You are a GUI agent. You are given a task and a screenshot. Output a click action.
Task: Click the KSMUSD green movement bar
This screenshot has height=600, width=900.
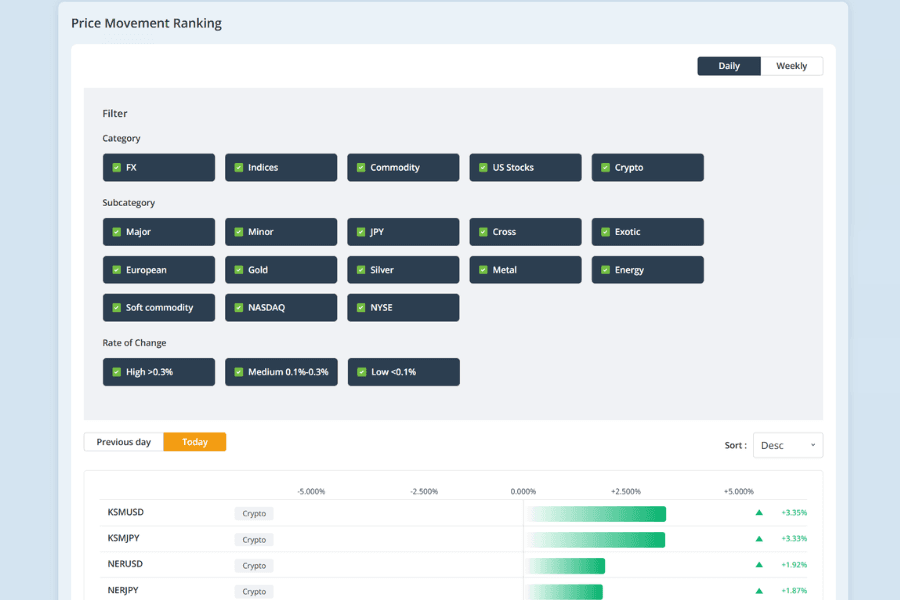coord(596,514)
